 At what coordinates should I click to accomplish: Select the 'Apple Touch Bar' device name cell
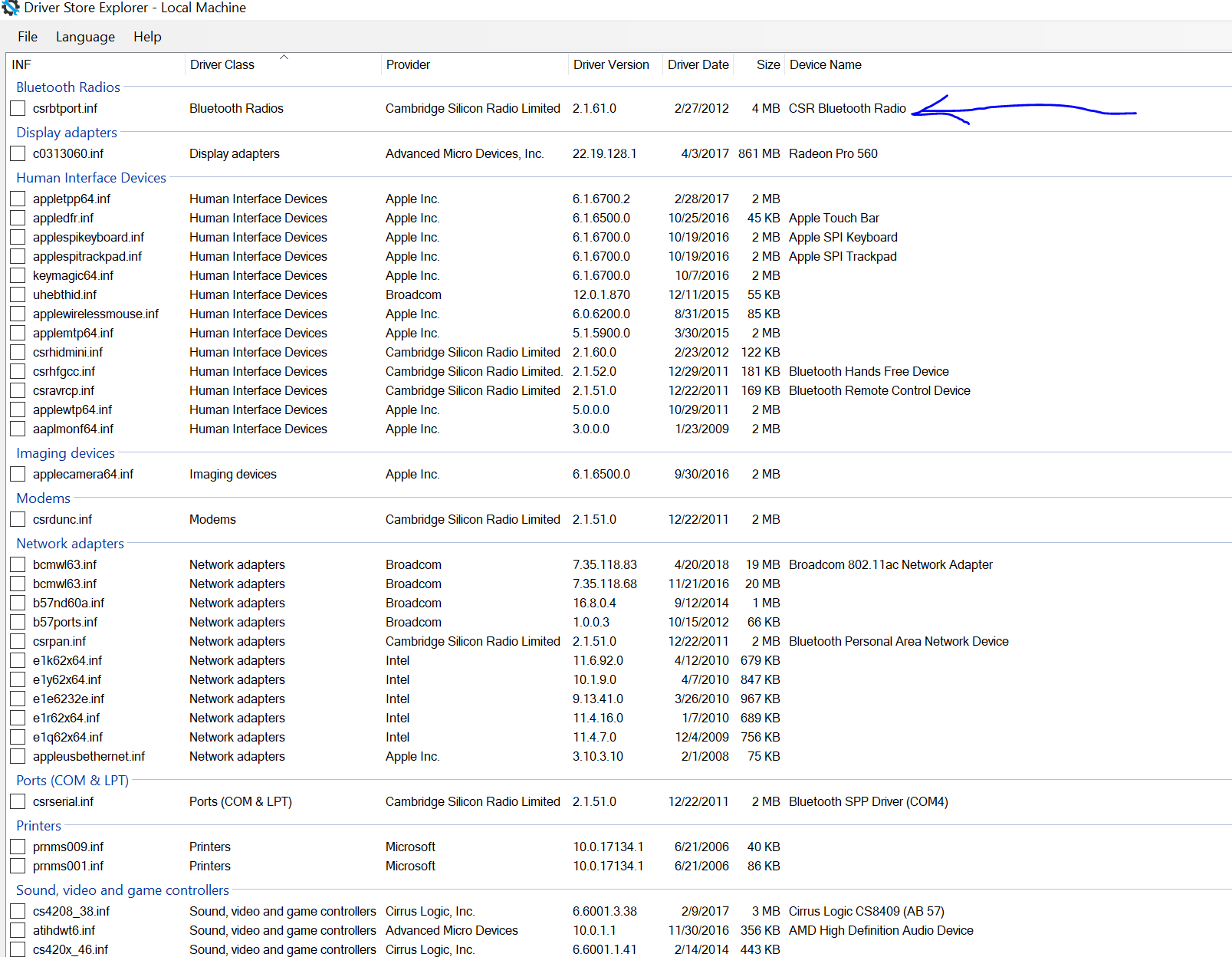click(834, 219)
